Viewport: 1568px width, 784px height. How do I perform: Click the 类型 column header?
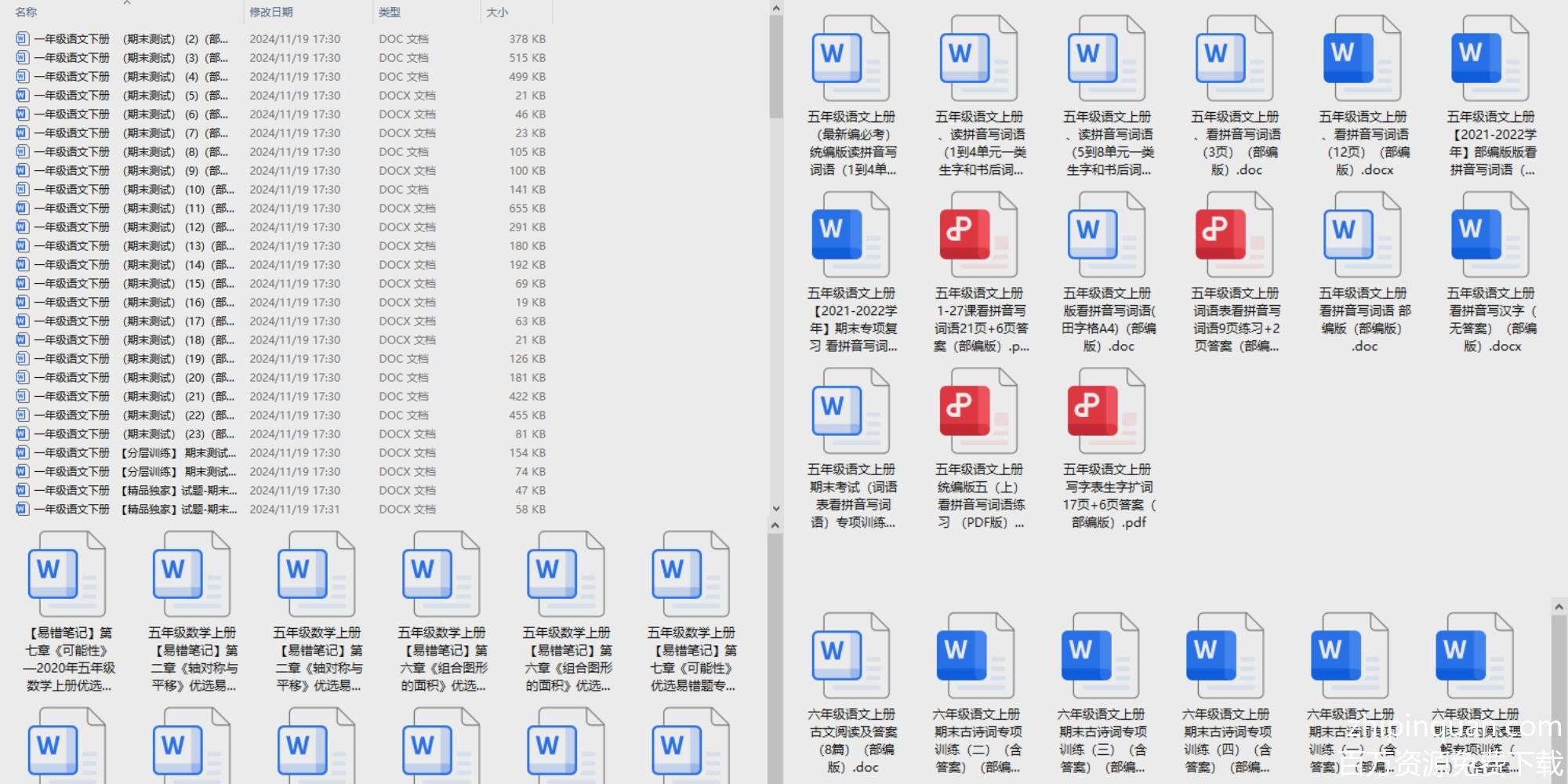point(390,13)
